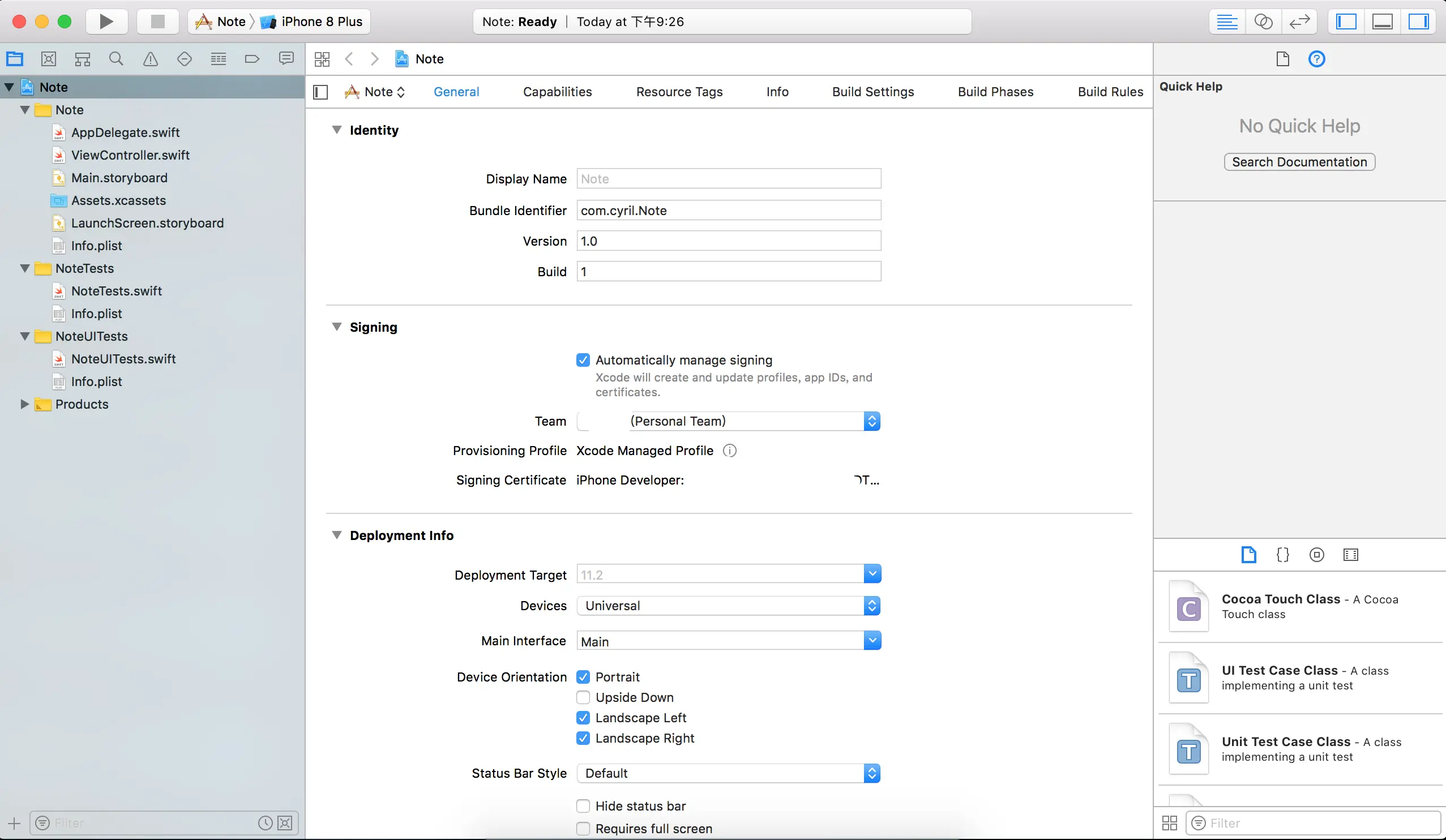Switch to the Assistant editor
This screenshot has height=840, width=1446.
1263,22
